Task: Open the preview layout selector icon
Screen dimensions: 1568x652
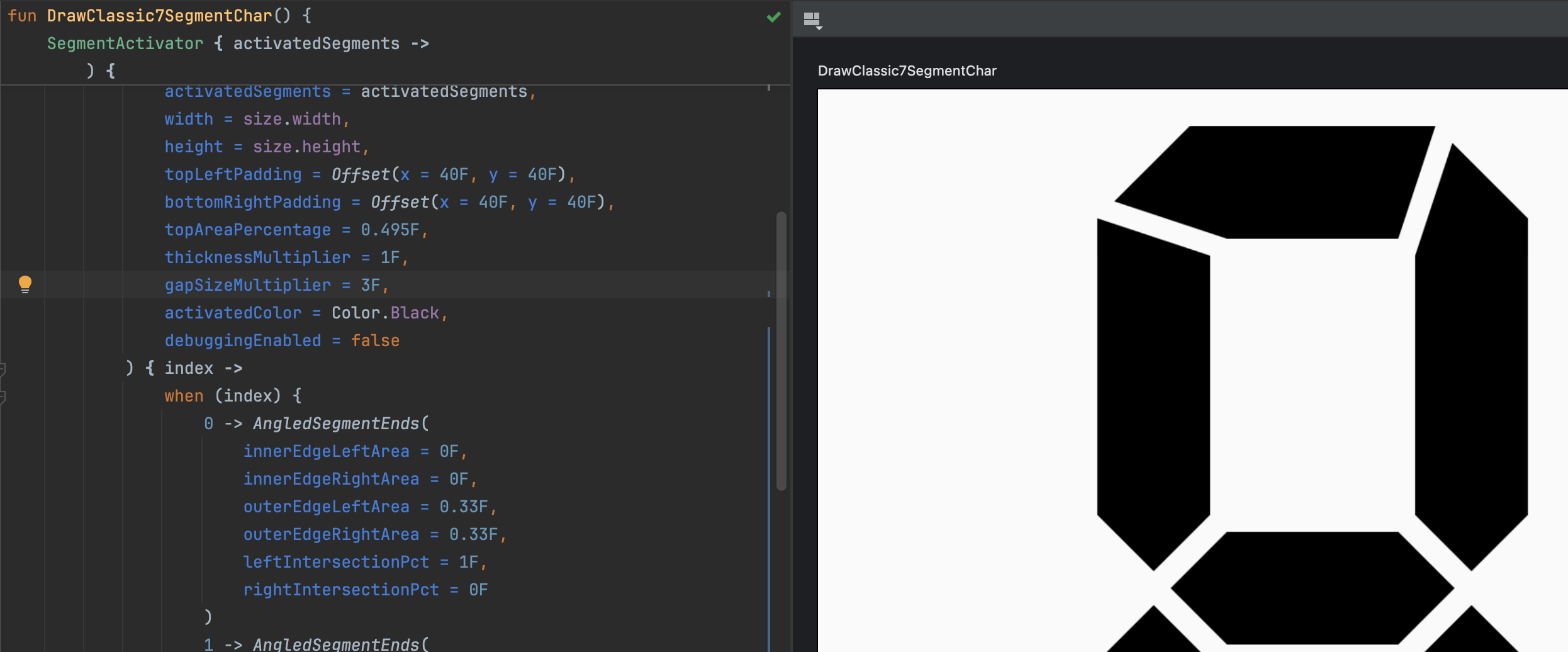Action: click(813, 20)
